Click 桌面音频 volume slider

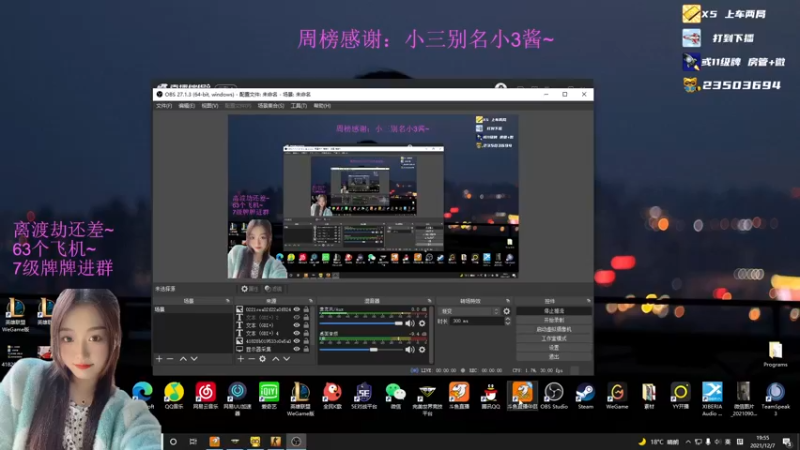(x=361, y=349)
